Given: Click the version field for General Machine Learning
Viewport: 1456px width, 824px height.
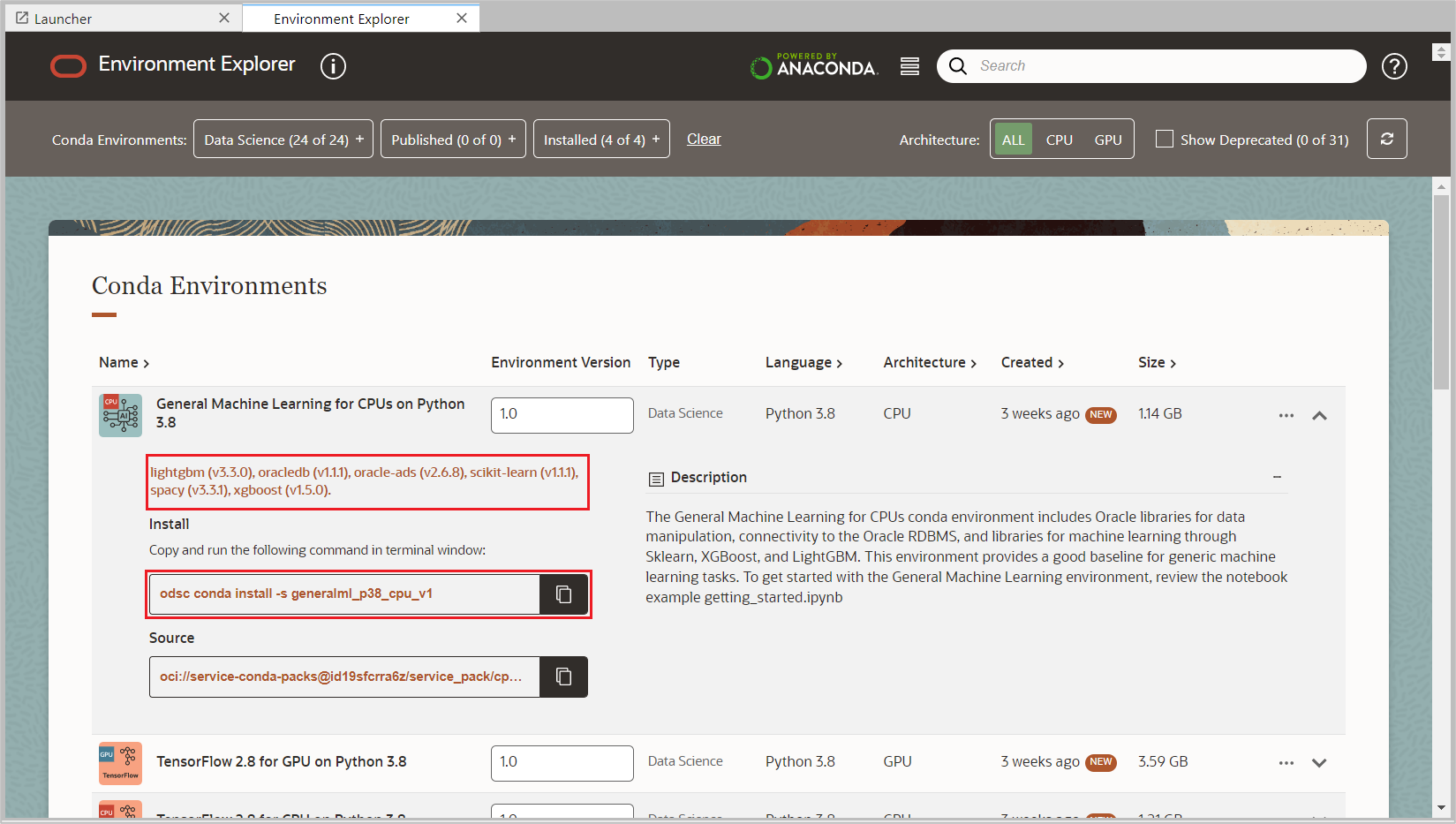Looking at the screenshot, I should pos(562,415).
